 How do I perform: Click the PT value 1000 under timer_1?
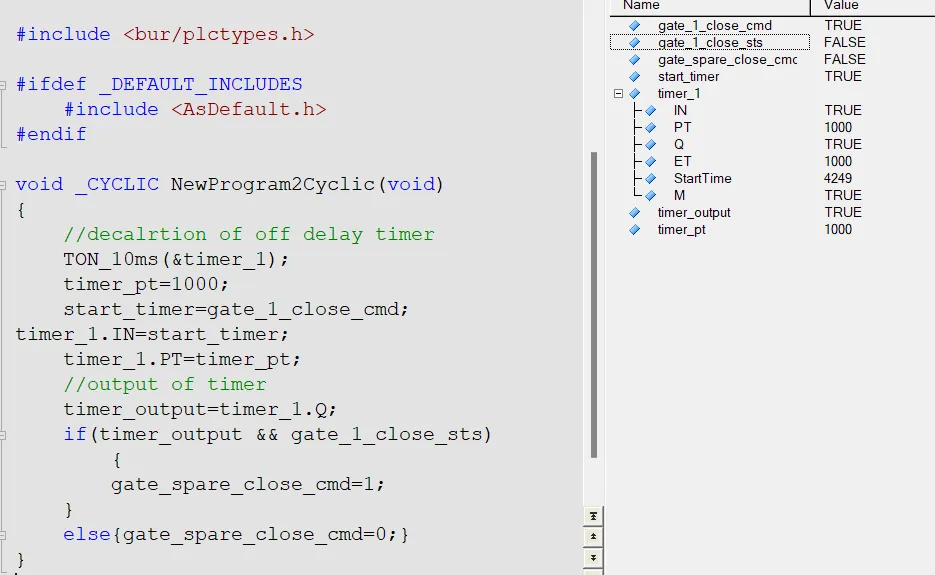(x=838, y=127)
